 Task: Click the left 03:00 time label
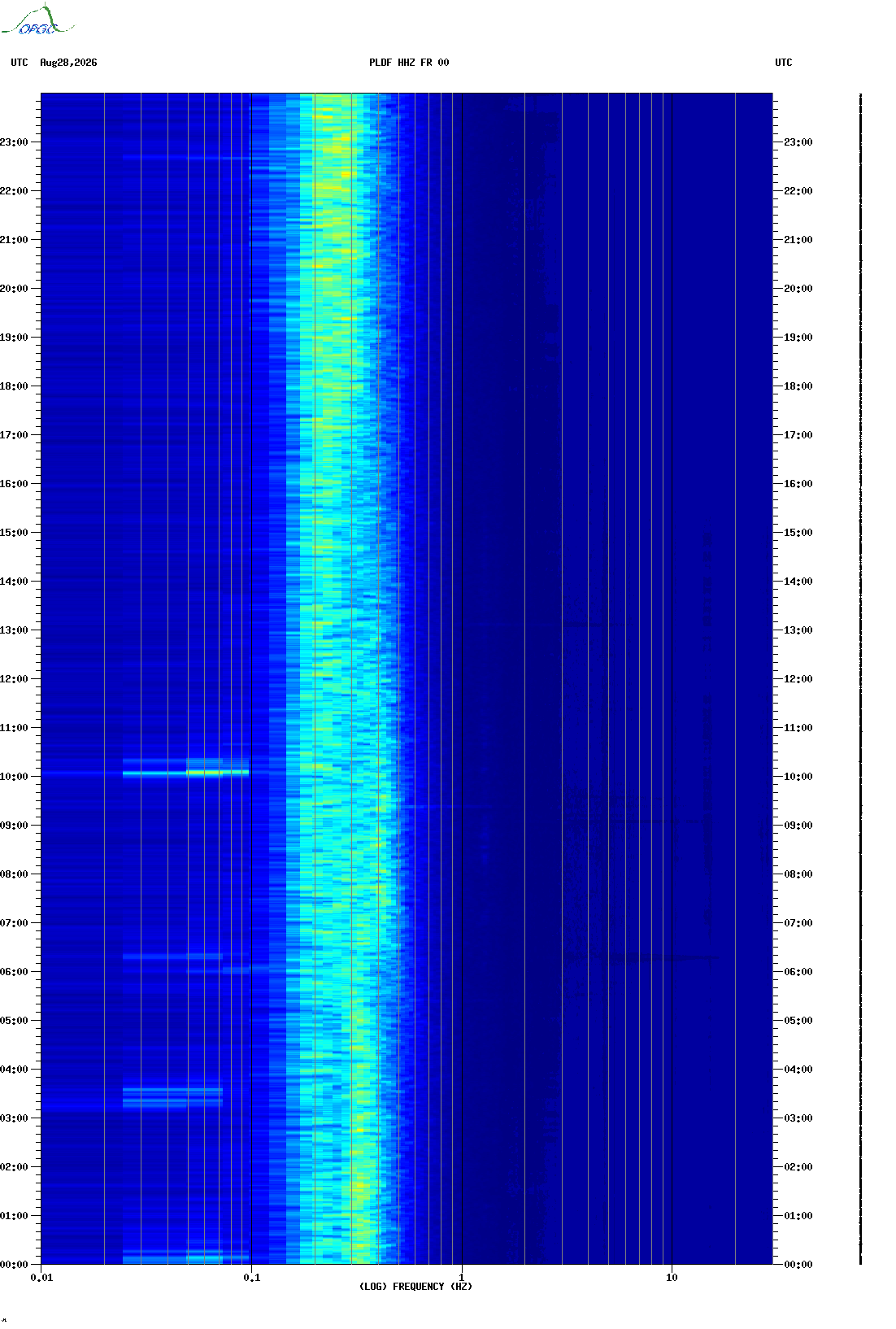tap(14, 1118)
